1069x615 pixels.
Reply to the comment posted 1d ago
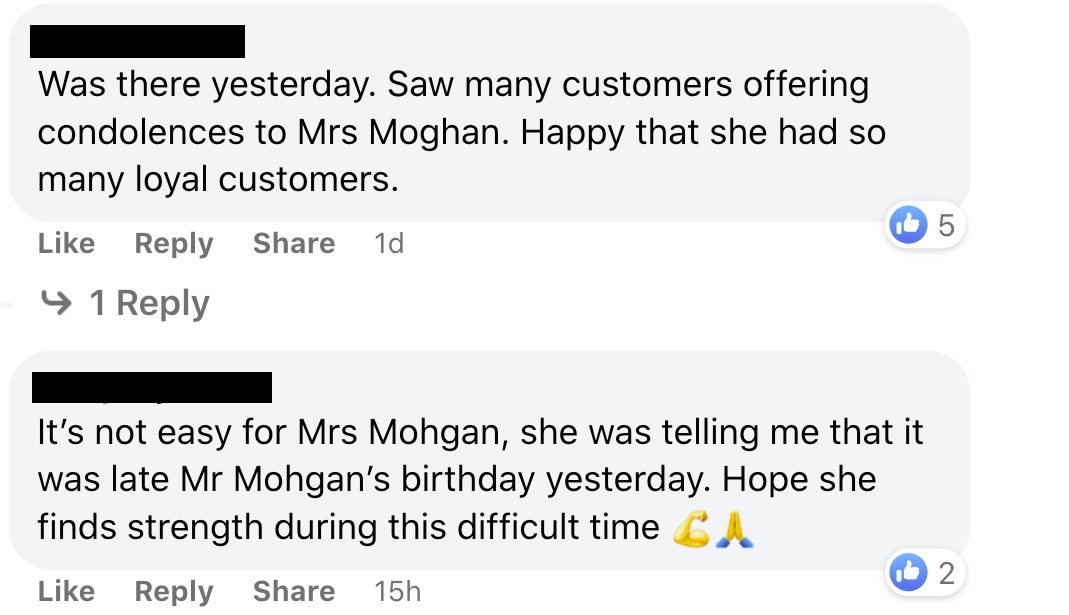tap(174, 243)
